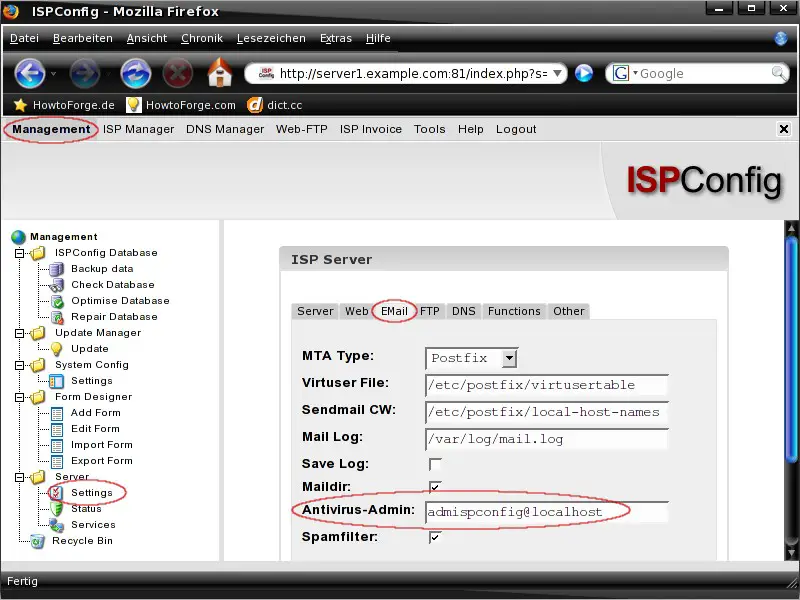Close the ISPConfig panel with the X icon
Image resolution: width=800 pixels, height=600 pixels.
click(784, 129)
